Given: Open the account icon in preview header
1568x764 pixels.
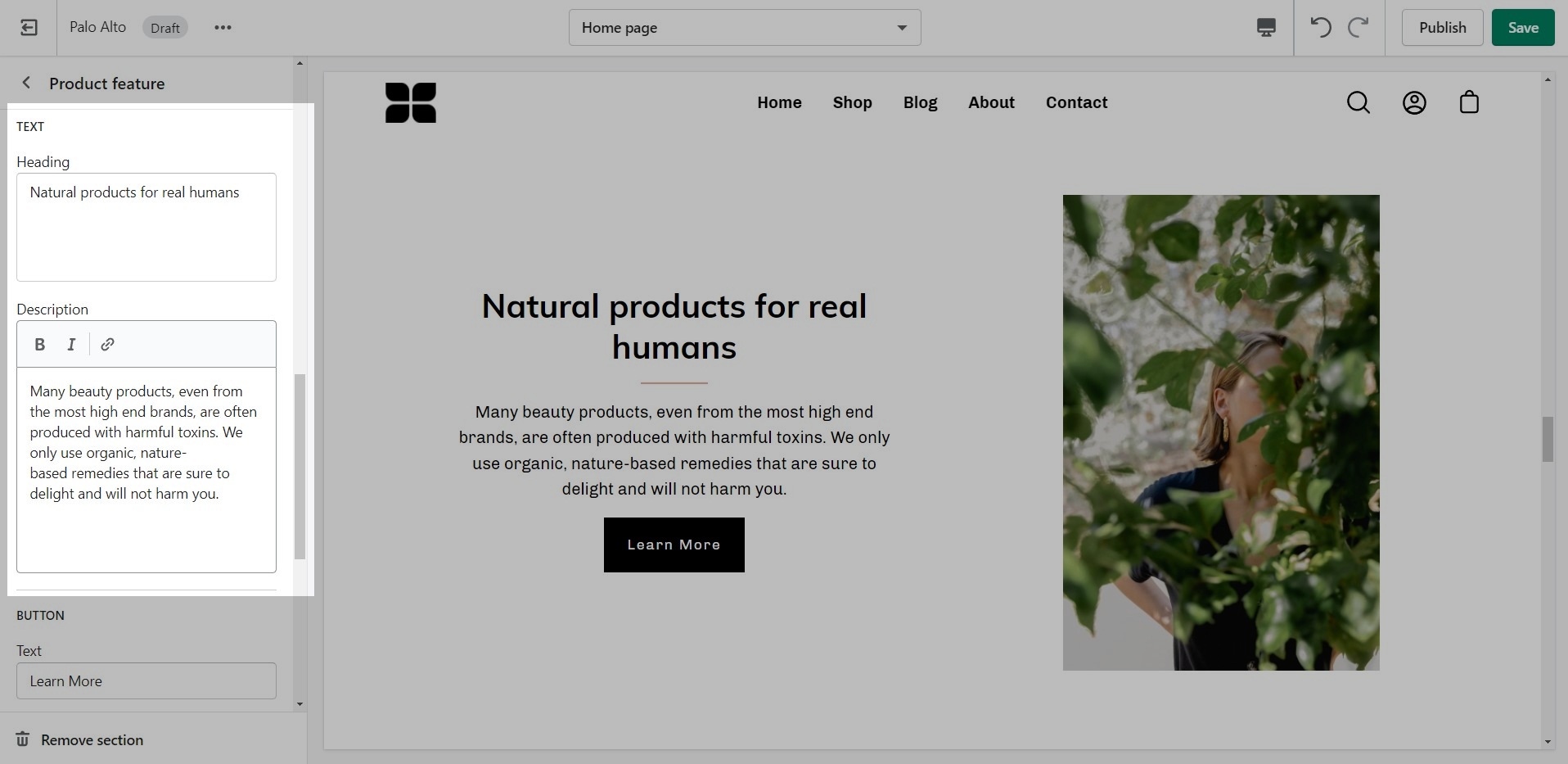Looking at the screenshot, I should [1414, 102].
